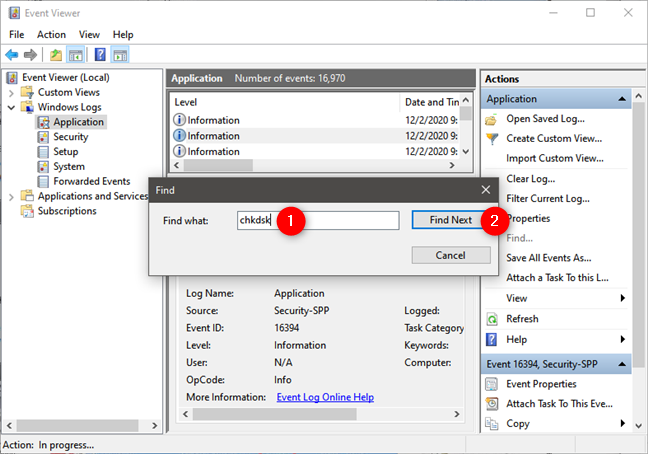Click Attach a Task To this Log action

557,278
